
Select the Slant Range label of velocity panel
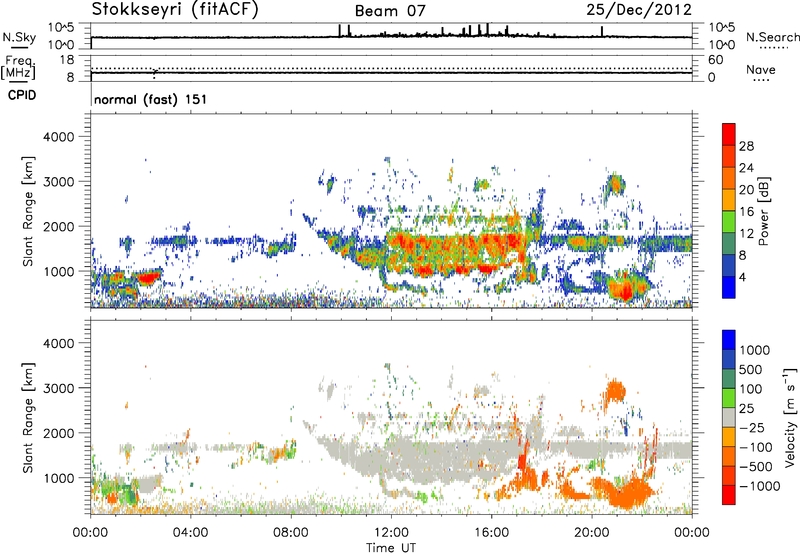coord(28,417)
